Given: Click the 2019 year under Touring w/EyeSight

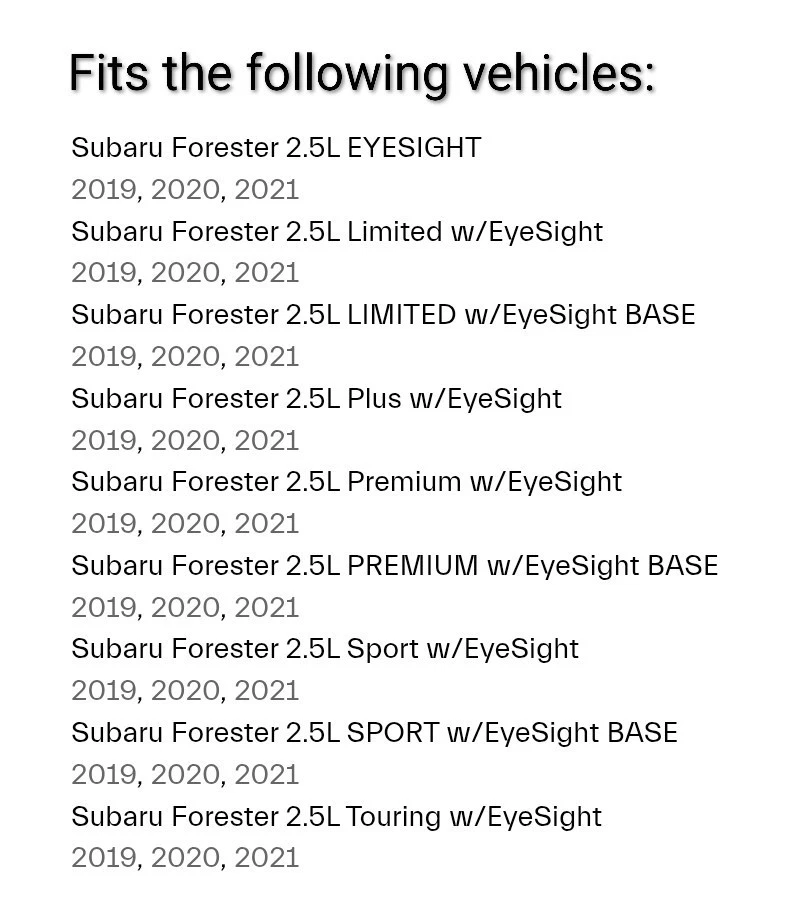Looking at the screenshot, I should pos(104,858).
